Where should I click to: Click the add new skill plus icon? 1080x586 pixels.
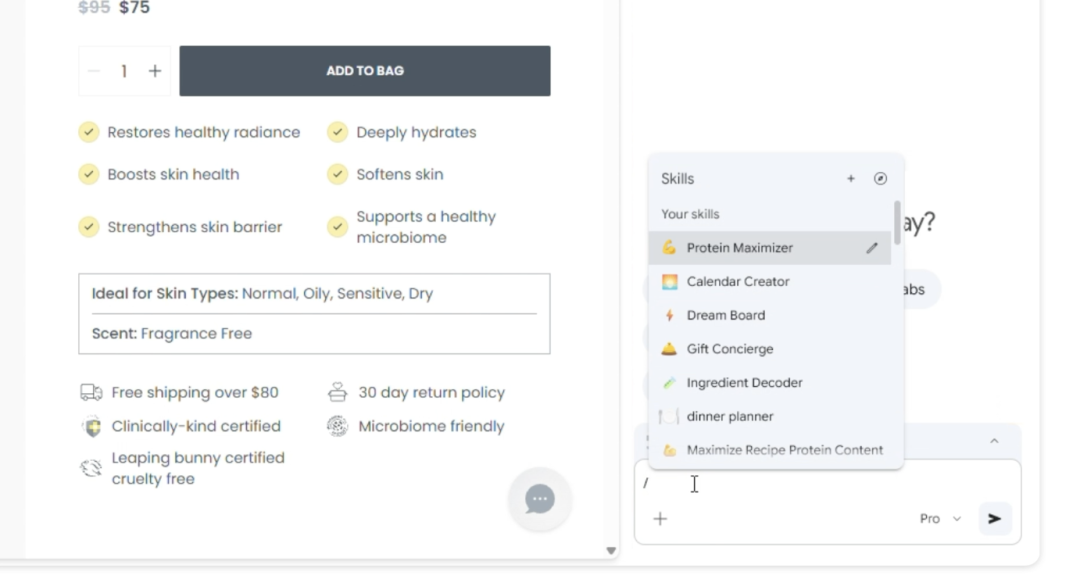pos(851,179)
